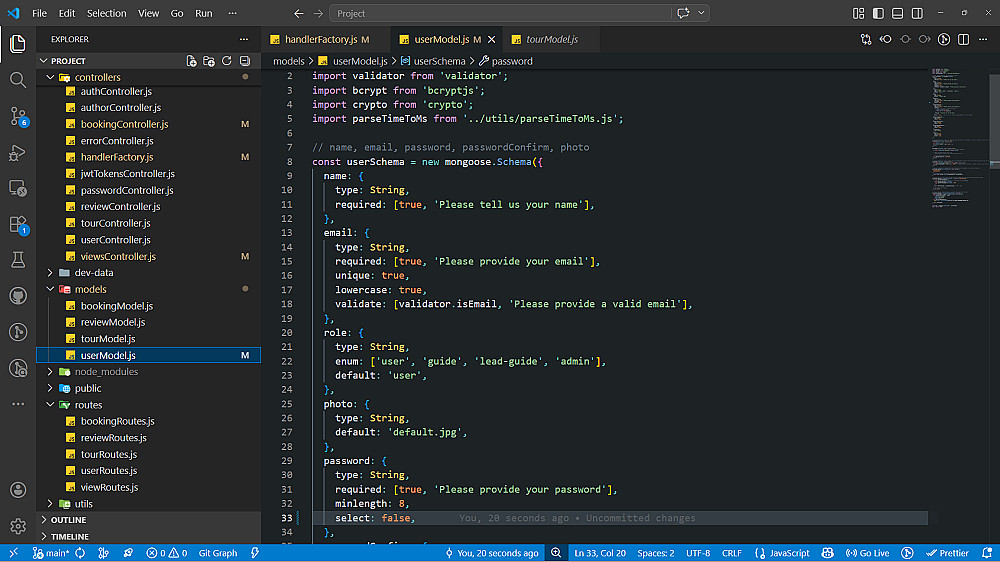Image resolution: width=1000 pixels, height=562 pixels.
Task: Collapse the controllers folder
Action: coord(97,77)
